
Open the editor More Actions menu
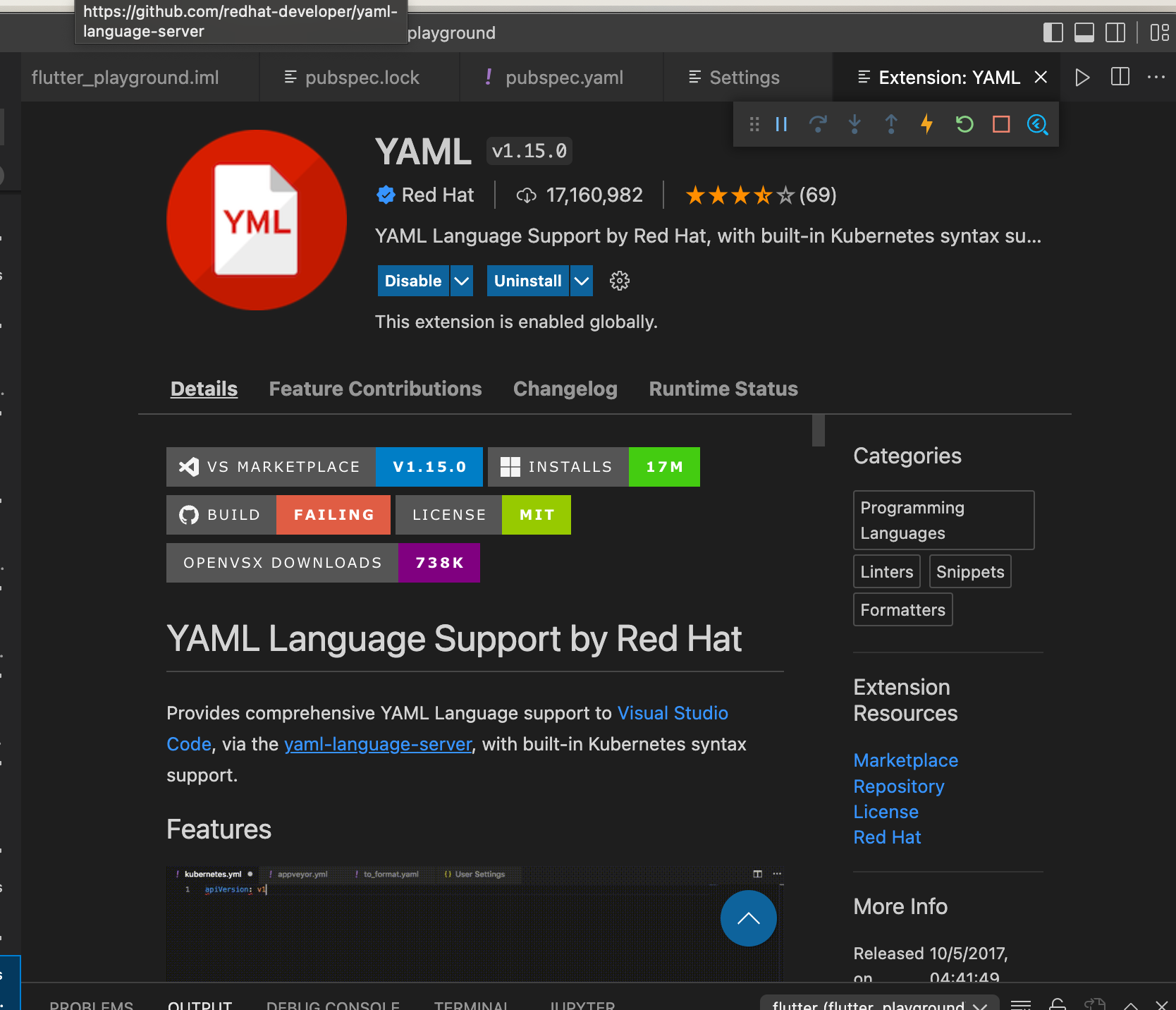click(1156, 77)
